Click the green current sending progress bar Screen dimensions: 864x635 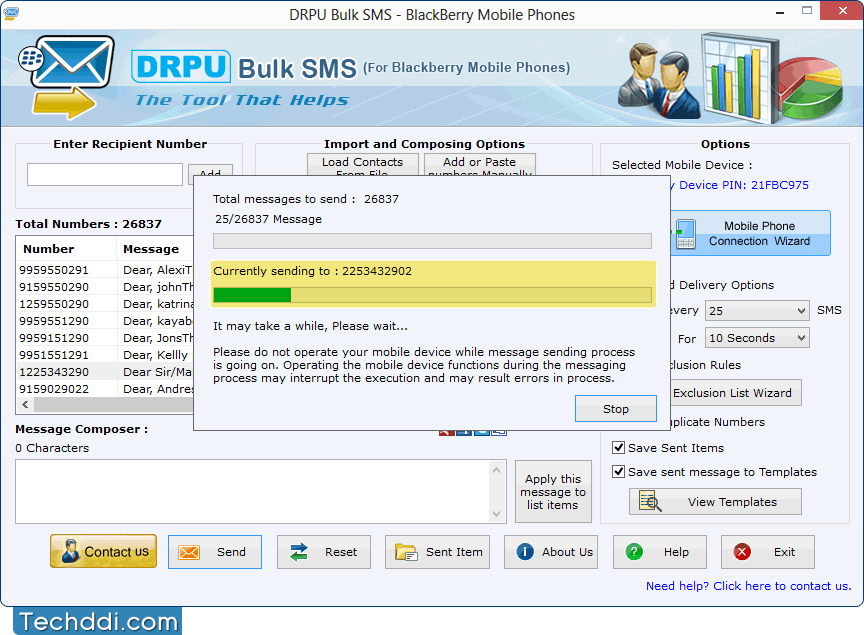(433, 295)
